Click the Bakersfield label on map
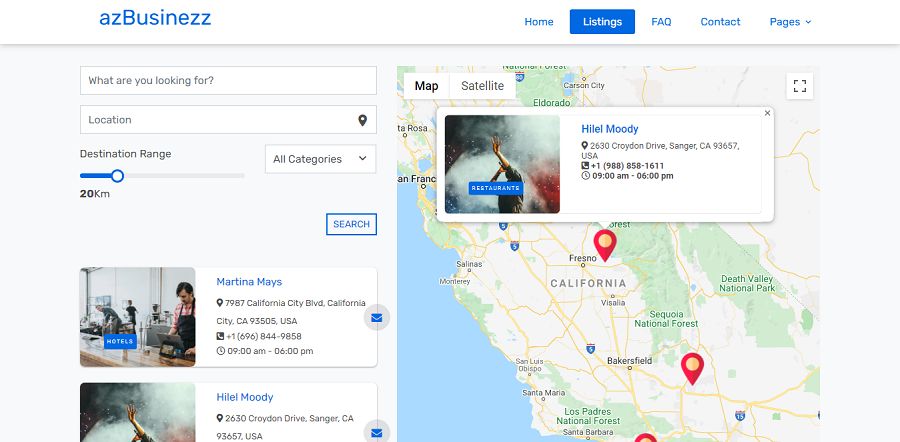Image resolution: width=900 pixels, height=442 pixels. (630, 361)
